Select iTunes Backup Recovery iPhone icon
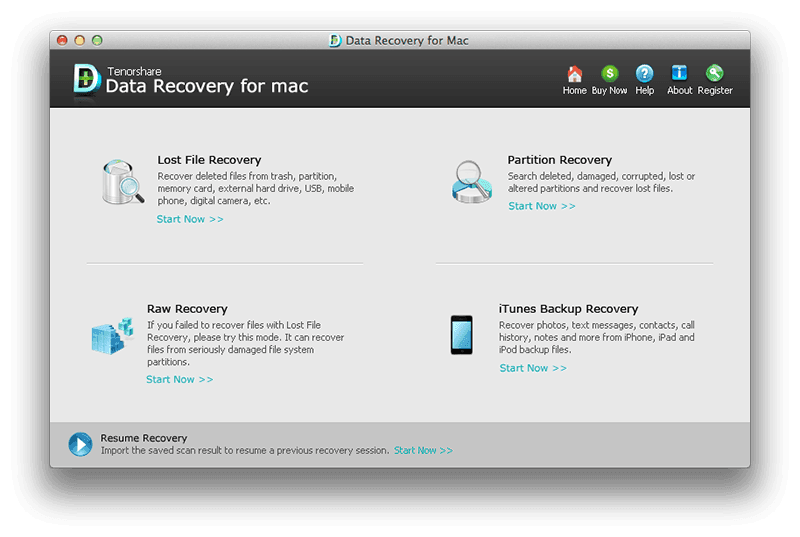This screenshot has width=800, height=537. (x=462, y=335)
